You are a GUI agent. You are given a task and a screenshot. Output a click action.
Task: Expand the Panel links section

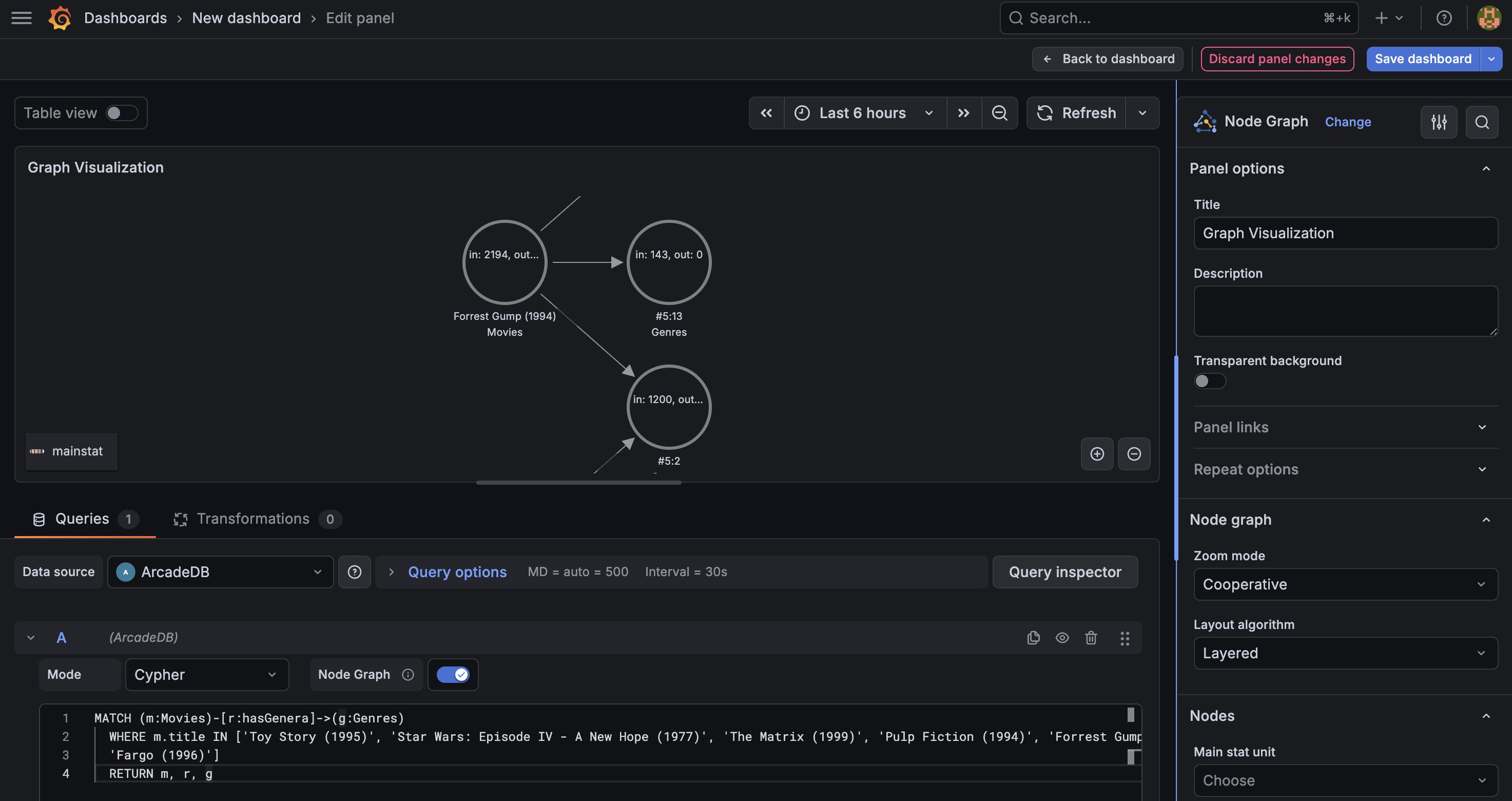click(1345, 428)
